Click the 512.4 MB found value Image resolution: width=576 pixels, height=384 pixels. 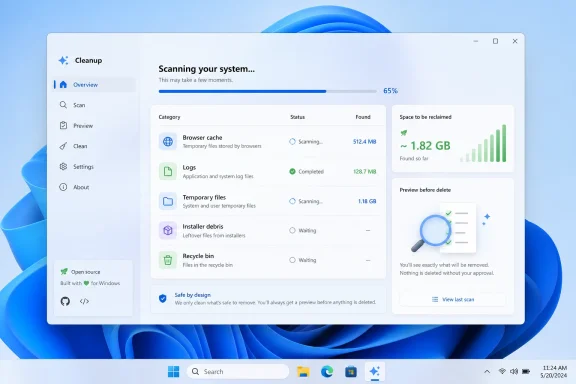pyautogui.click(x=364, y=141)
